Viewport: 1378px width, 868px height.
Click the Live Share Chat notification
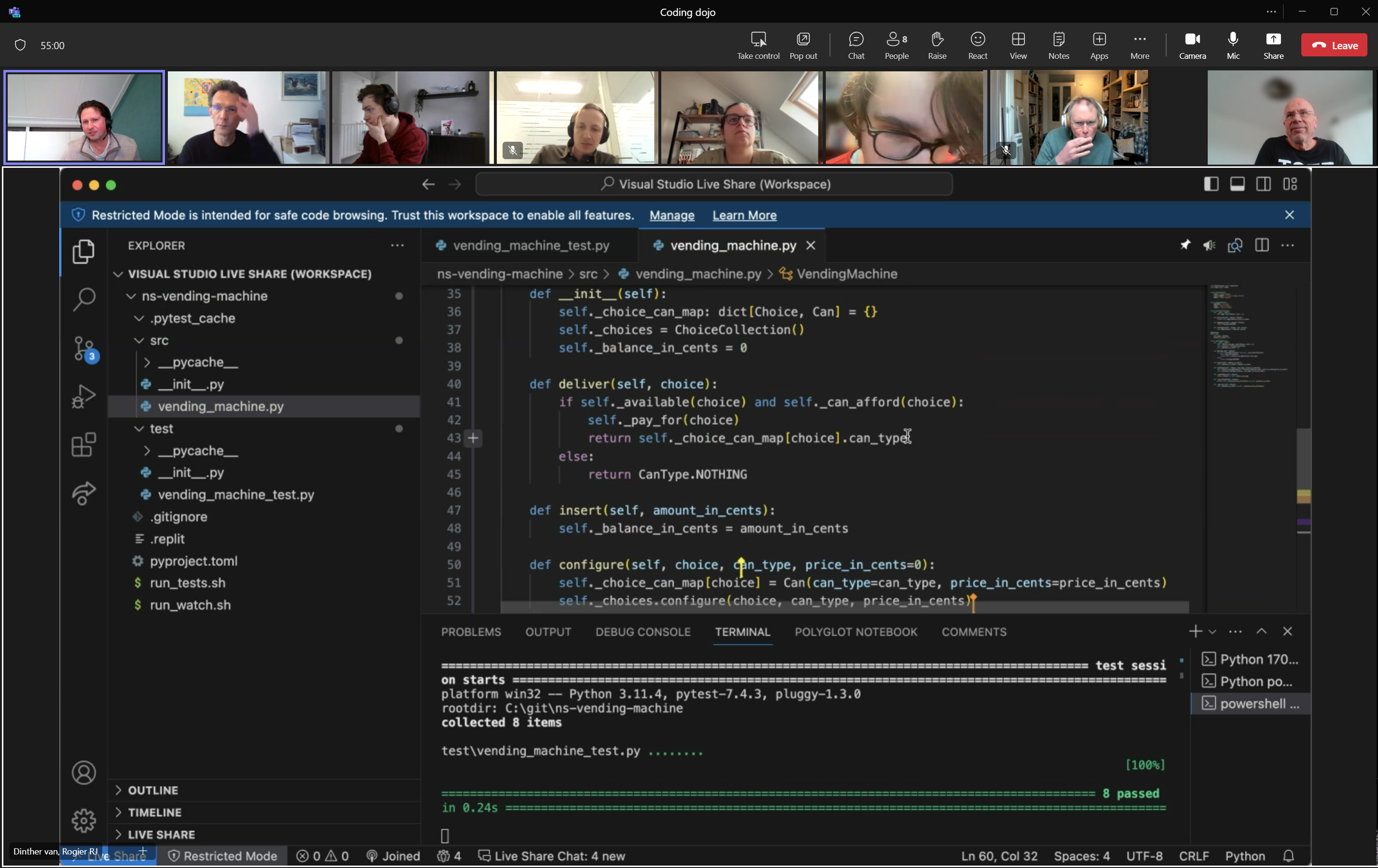[558, 855]
